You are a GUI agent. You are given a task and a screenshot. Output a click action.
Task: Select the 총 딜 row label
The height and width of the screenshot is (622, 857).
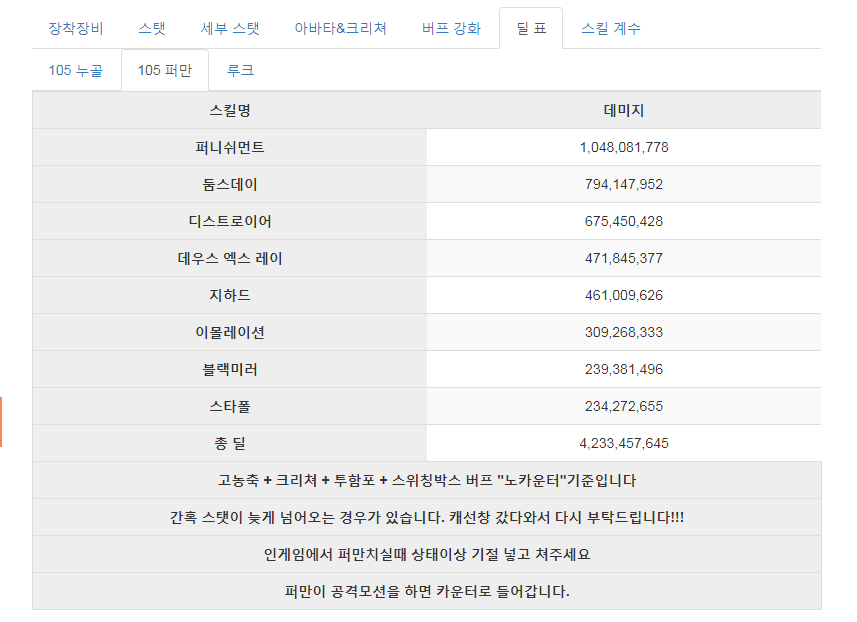[230, 443]
